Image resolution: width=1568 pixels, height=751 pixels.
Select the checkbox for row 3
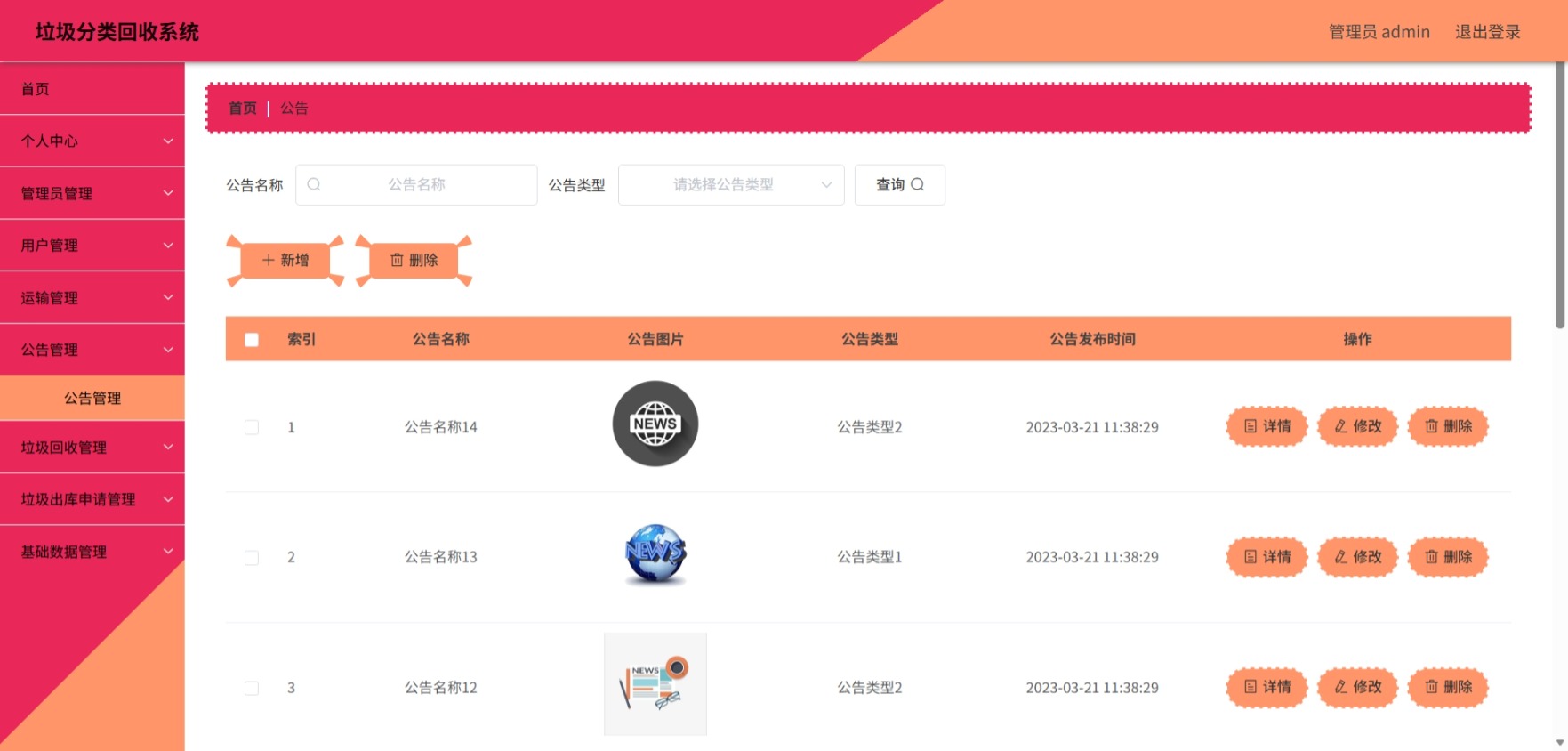pyautogui.click(x=252, y=688)
